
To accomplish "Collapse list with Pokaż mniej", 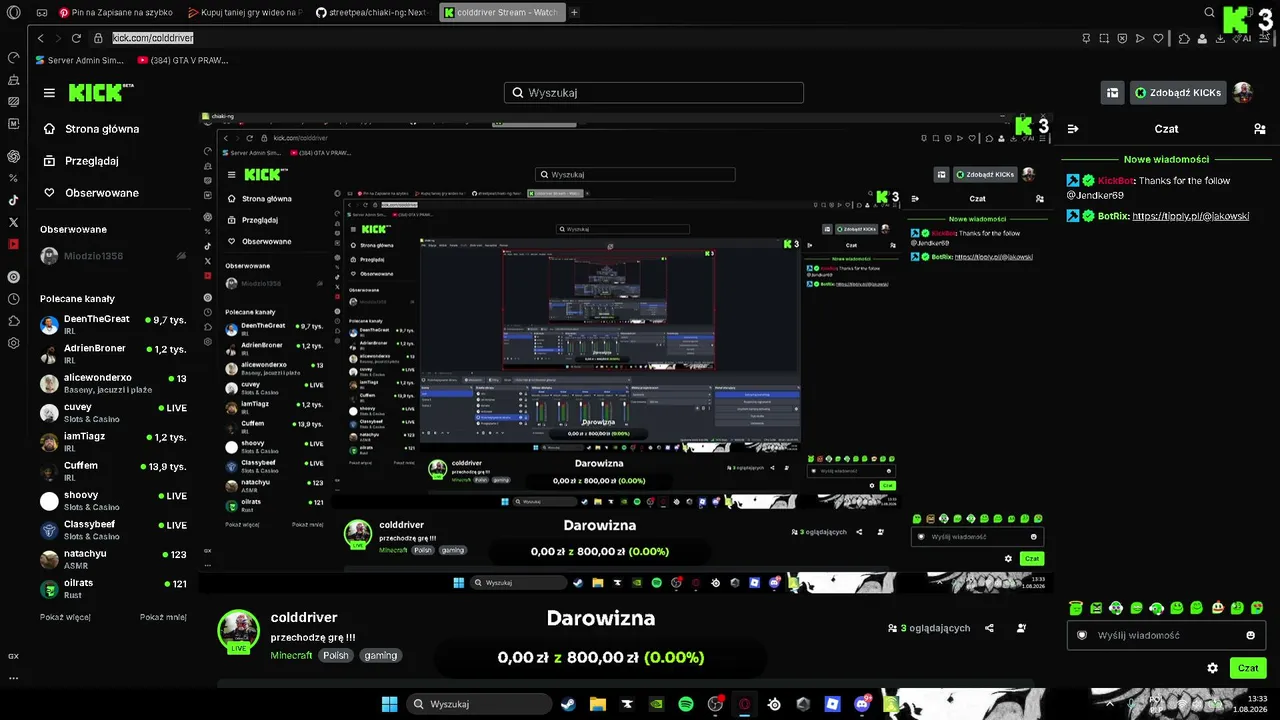I will (x=163, y=617).
